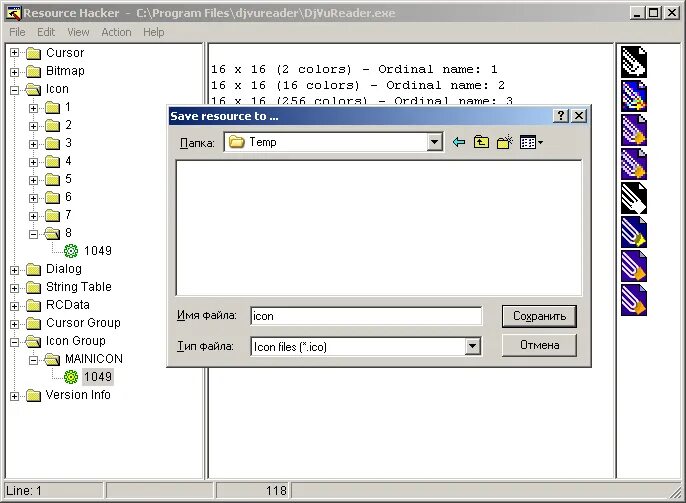
Task: Select 1049 under Icon Group MAINICON
Action: [x=98, y=377]
